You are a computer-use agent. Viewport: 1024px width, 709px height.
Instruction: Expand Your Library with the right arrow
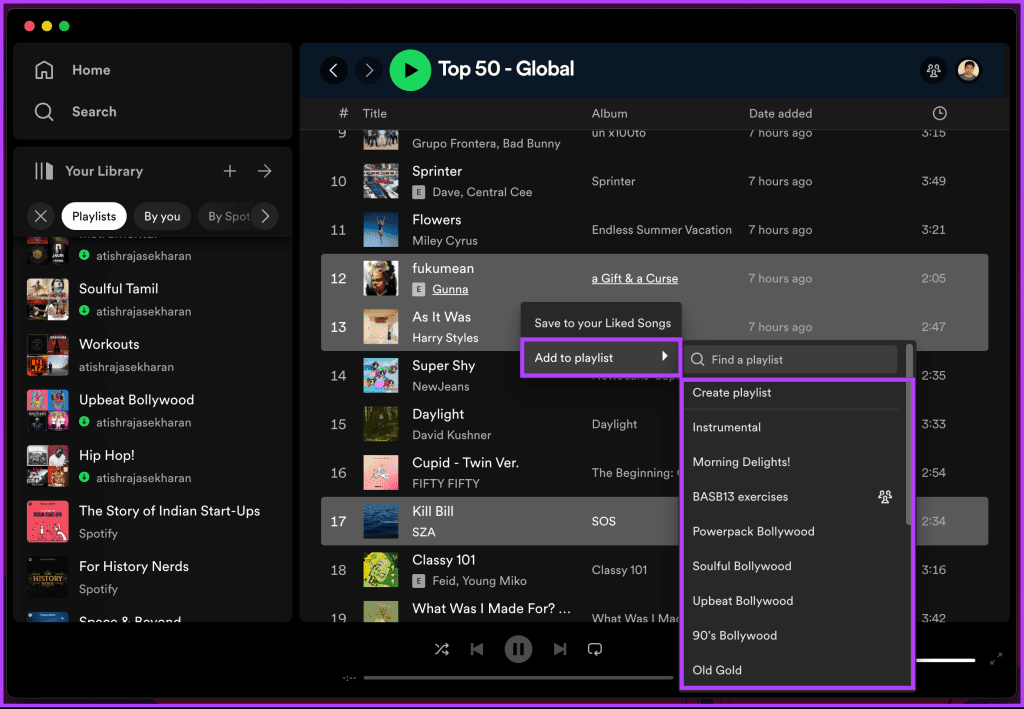tap(264, 171)
